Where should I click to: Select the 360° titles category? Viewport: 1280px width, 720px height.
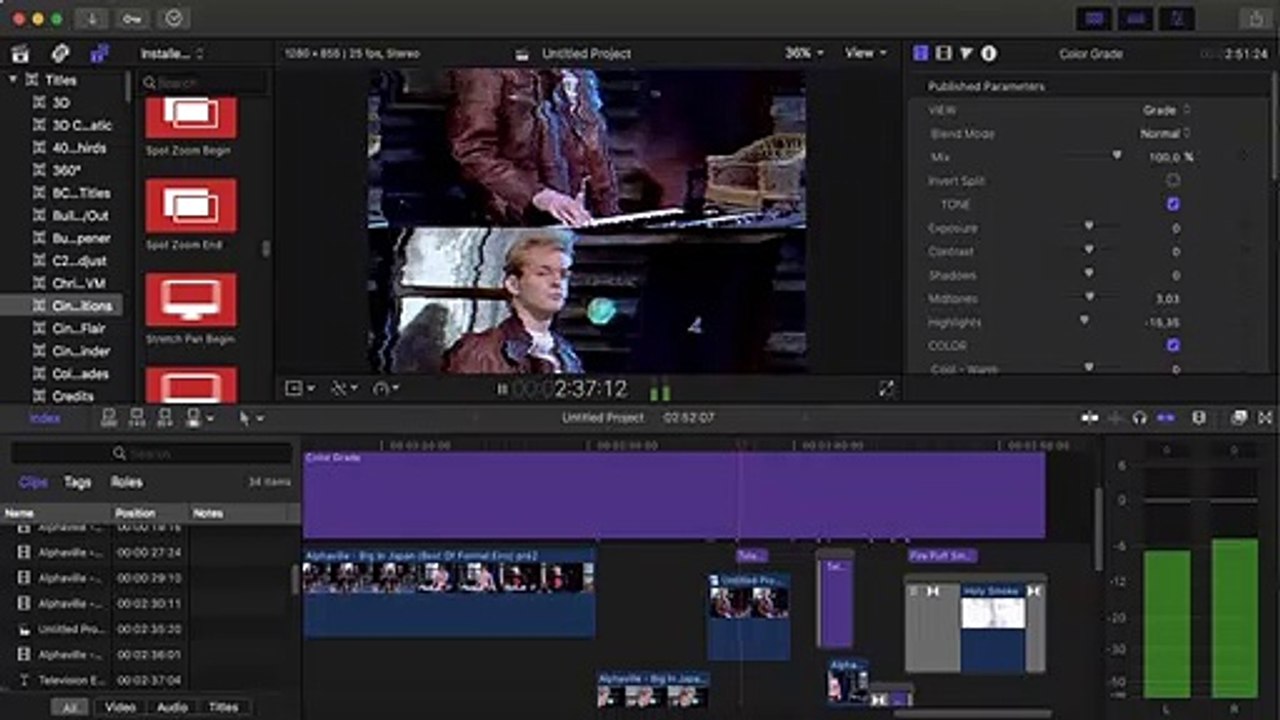coord(66,171)
